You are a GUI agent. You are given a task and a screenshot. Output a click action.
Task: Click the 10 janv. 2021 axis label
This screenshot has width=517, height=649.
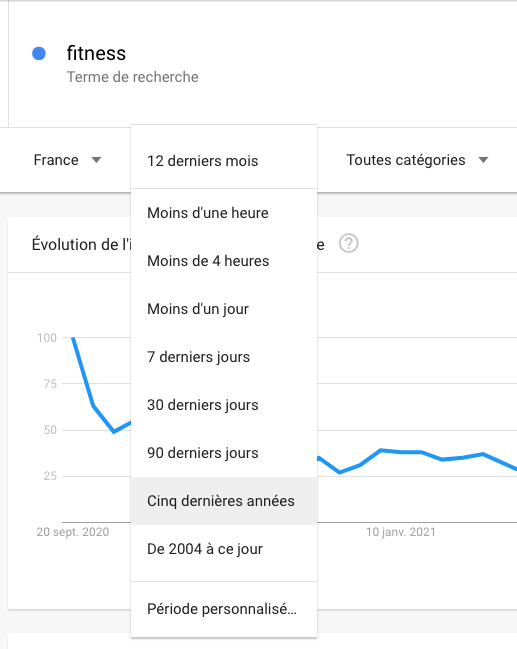(401, 532)
